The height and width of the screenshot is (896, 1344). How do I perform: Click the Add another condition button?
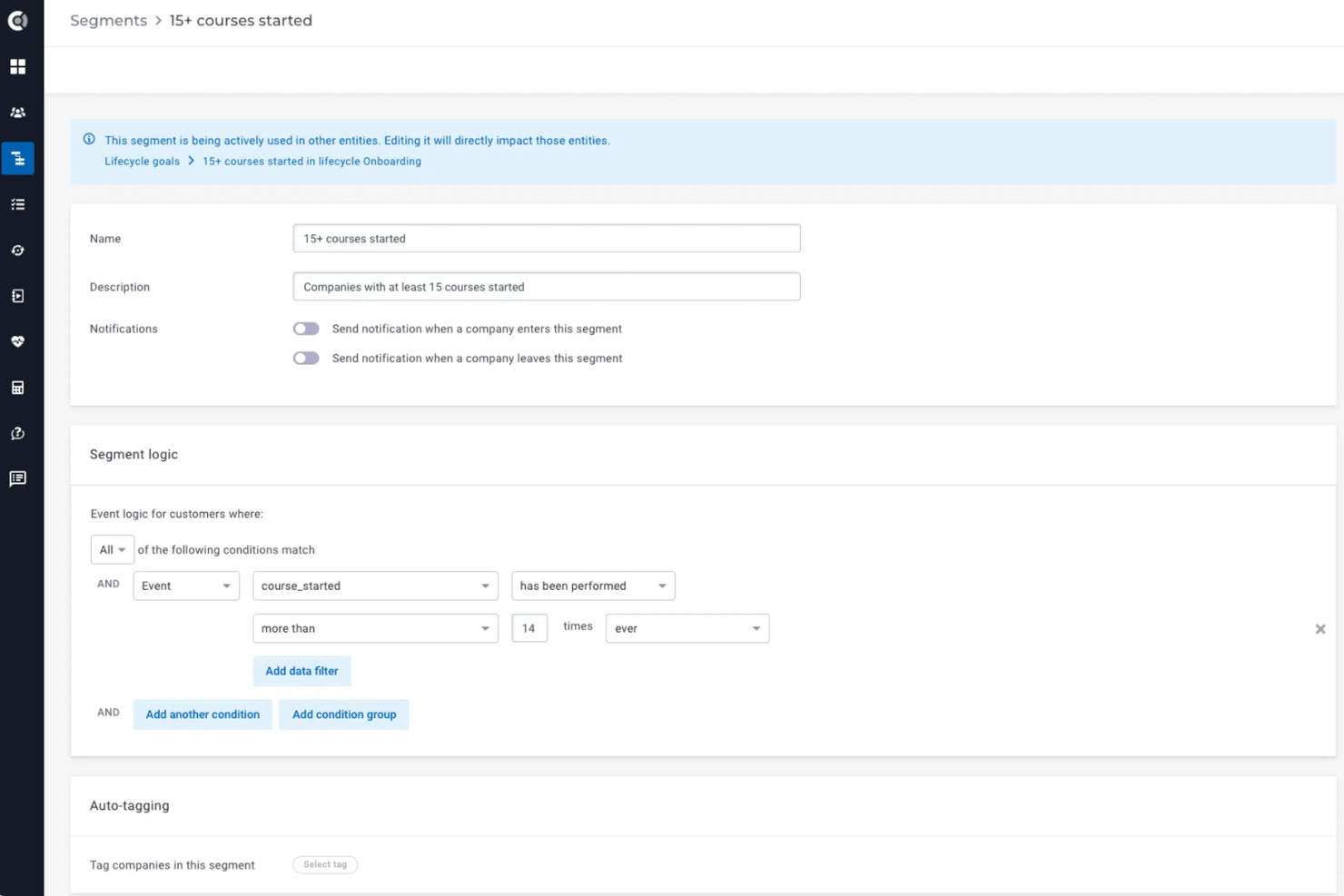tap(202, 714)
